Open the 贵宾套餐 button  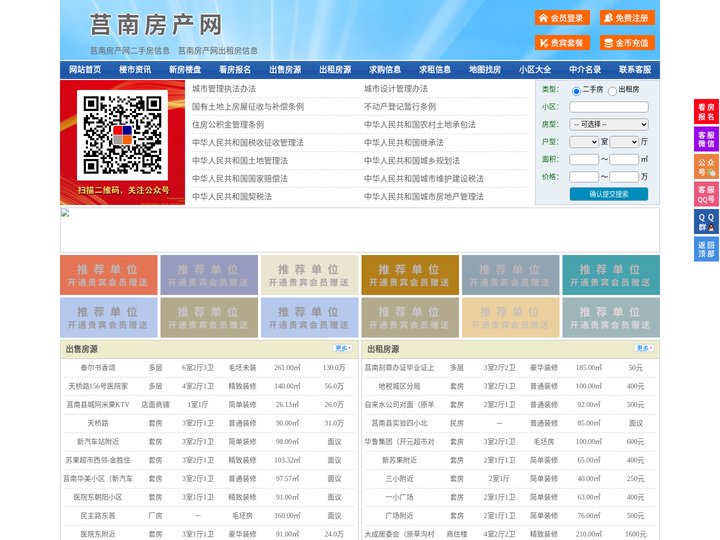coord(562,43)
